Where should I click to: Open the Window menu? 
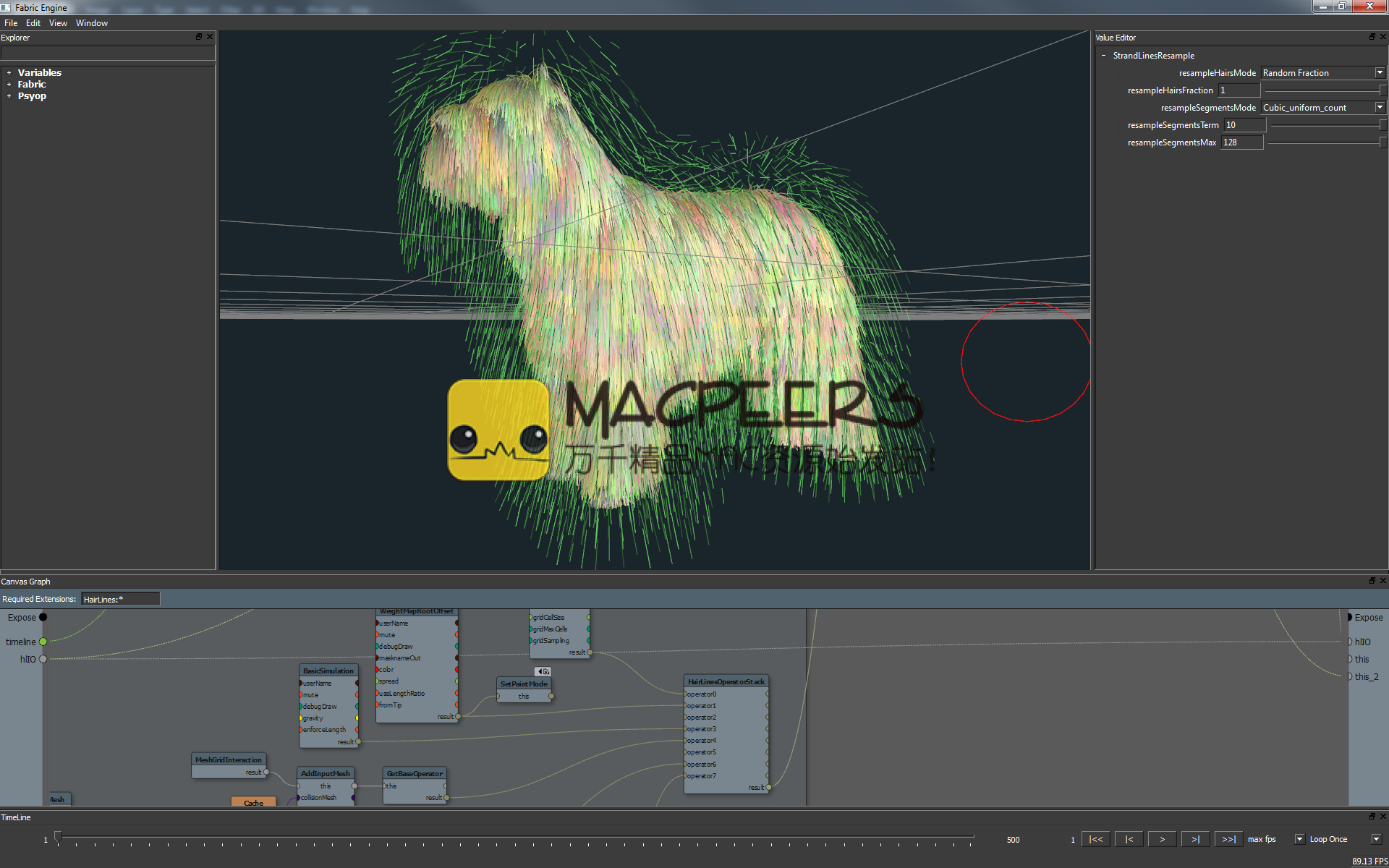(x=92, y=23)
